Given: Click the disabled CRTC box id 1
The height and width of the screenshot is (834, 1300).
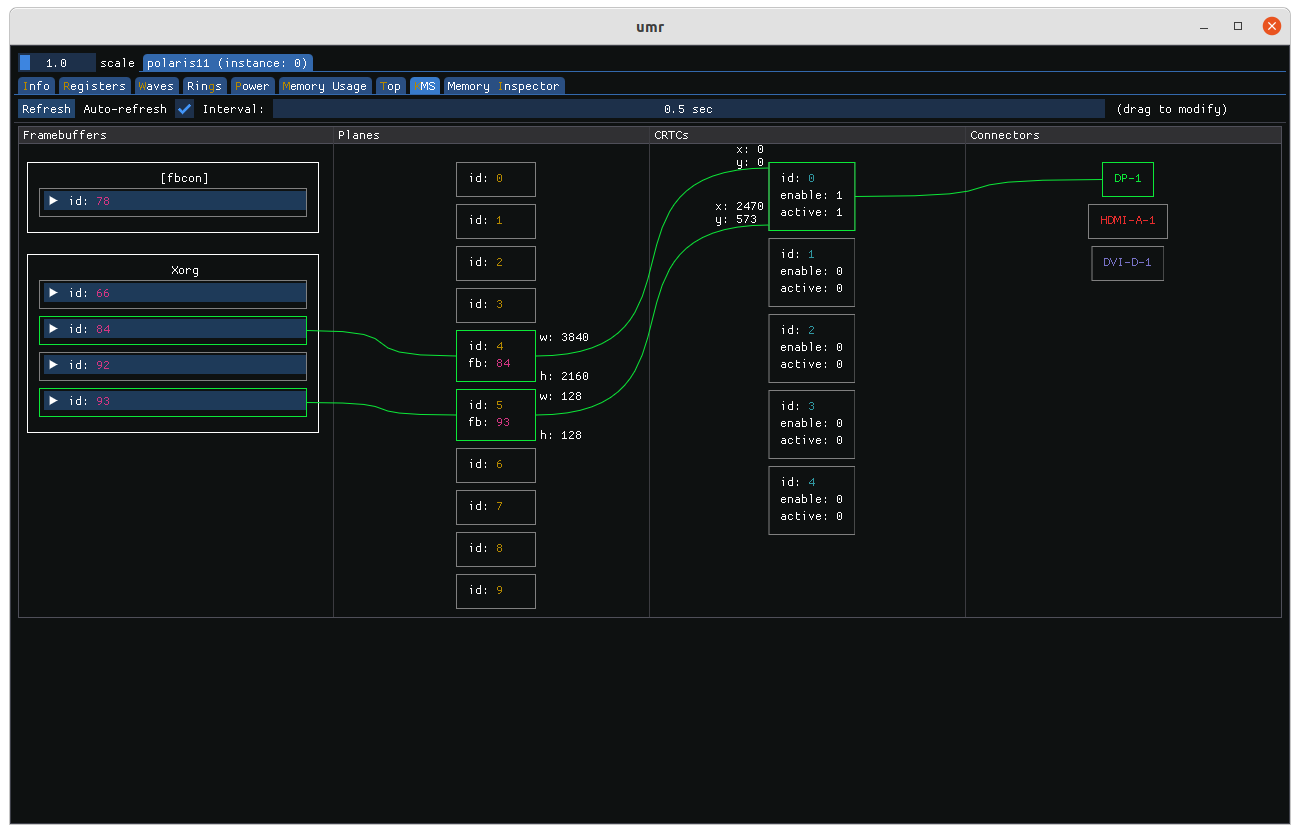Looking at the screenshot, I should point(812,272).
